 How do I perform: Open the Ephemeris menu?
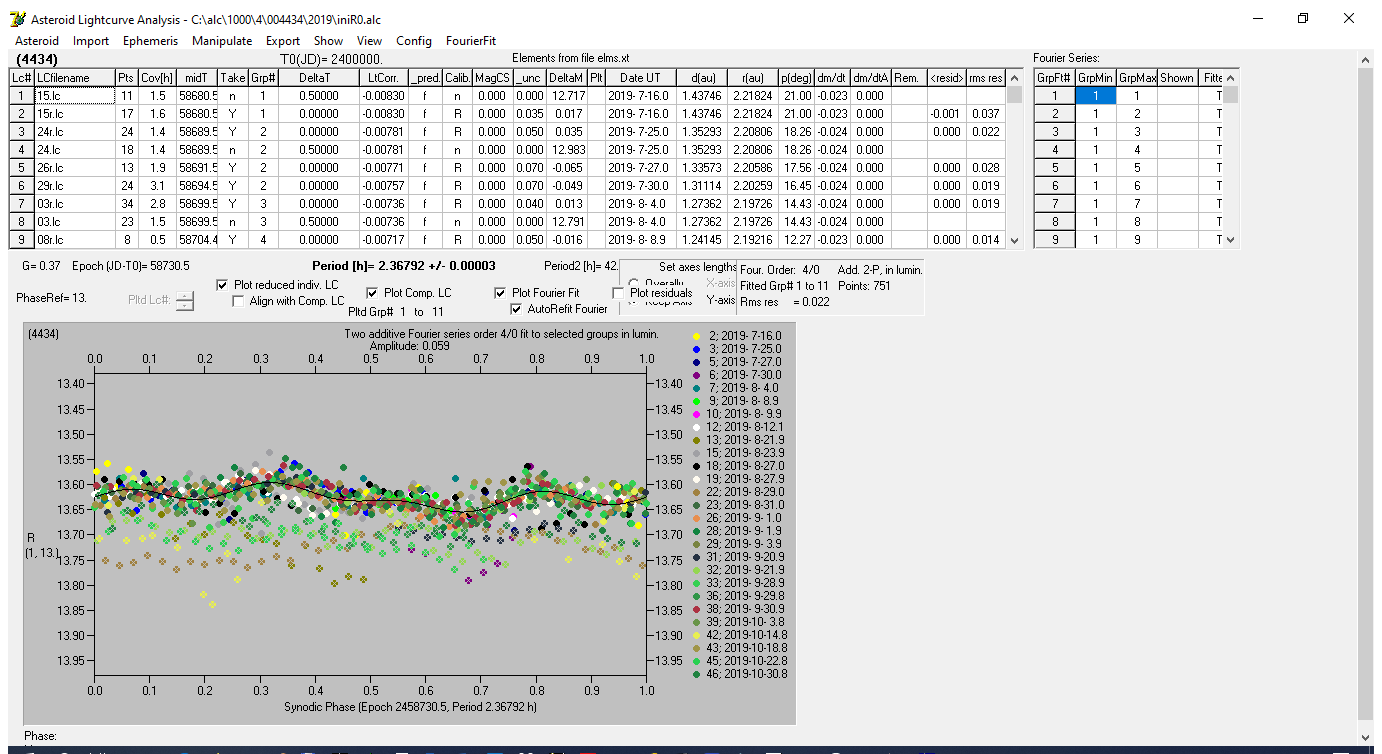(151, 41)
